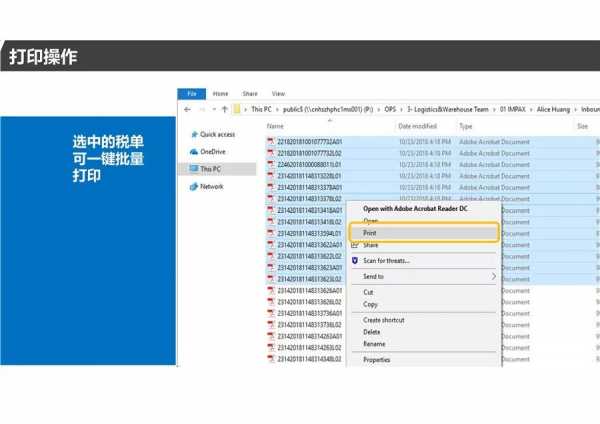Sort files by Date modified column

[x=417, y=127]
